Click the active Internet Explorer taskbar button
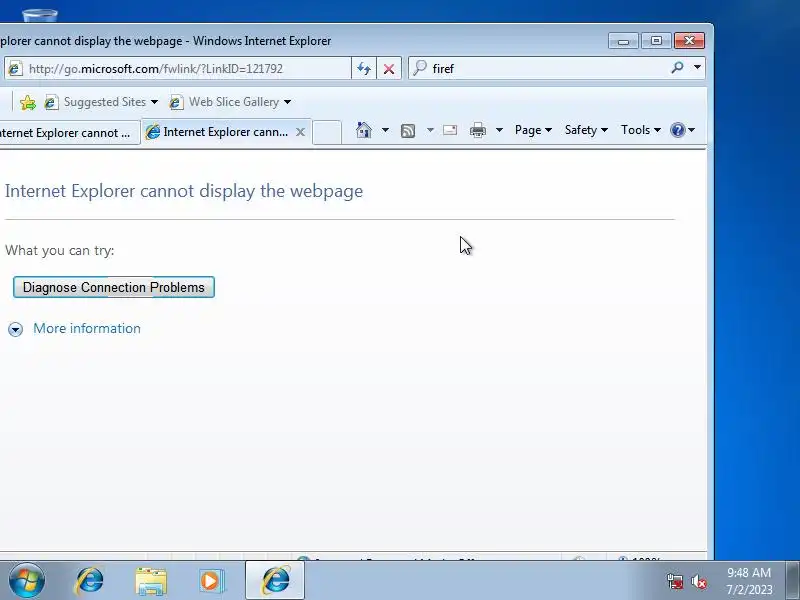The image size is (800, 600). pyautogui.click(x=275, y=580)
